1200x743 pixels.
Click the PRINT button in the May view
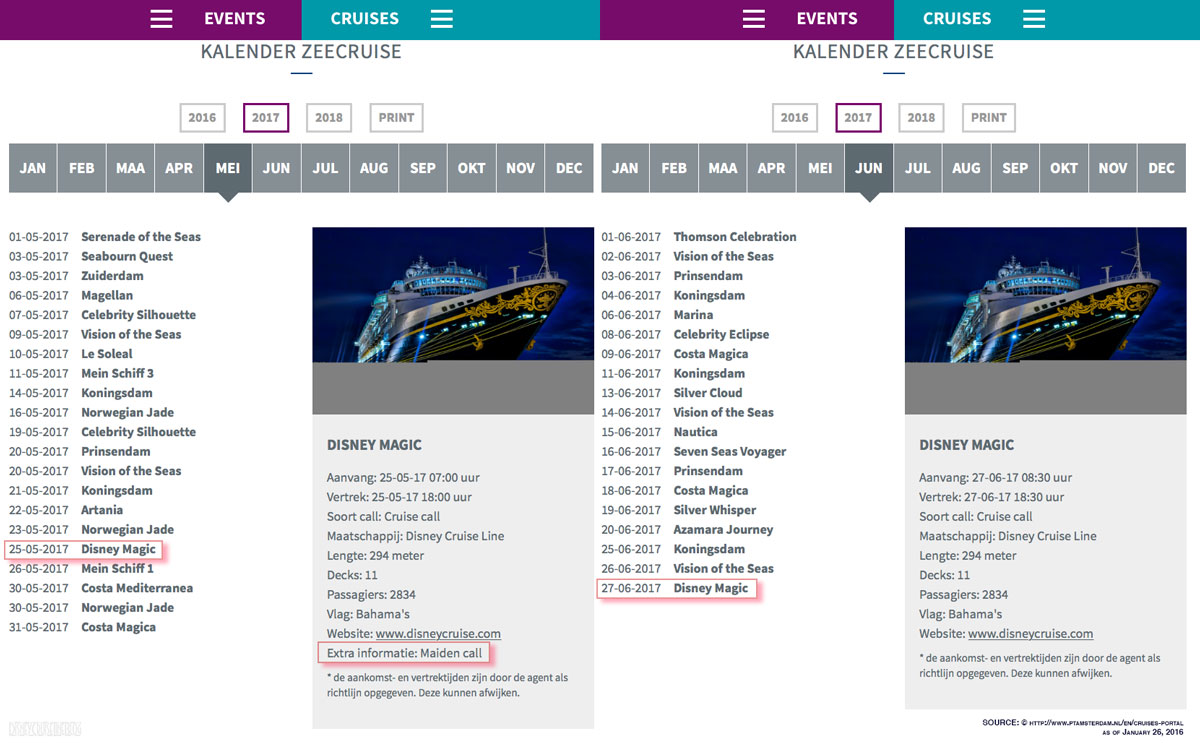(396, 118)
